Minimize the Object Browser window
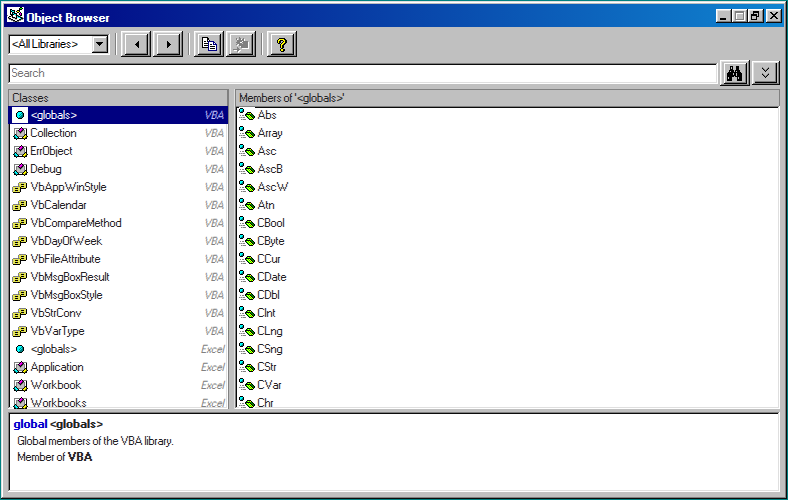This screenshot has height=500, width=788. 723,16
